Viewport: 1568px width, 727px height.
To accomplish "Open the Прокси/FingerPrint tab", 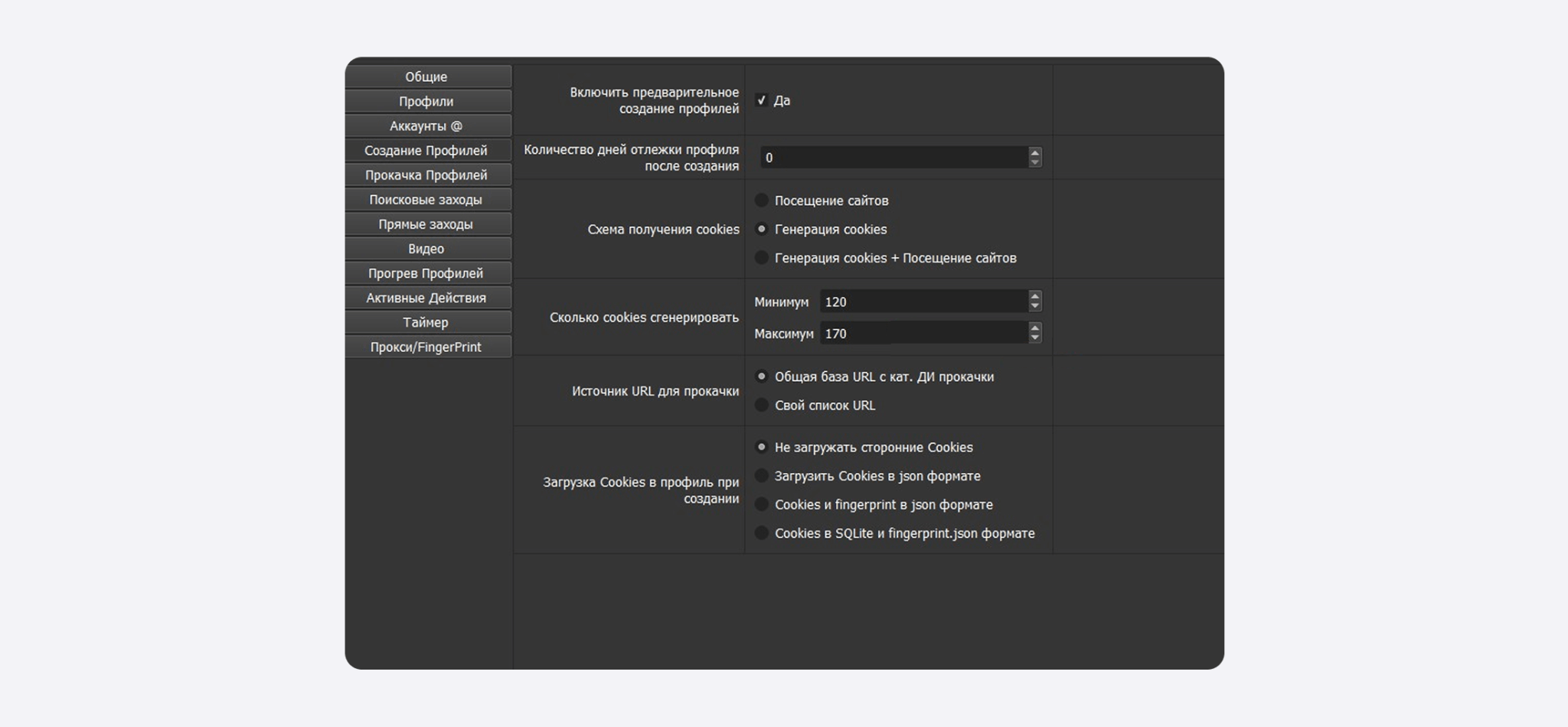I will (427, 346).
